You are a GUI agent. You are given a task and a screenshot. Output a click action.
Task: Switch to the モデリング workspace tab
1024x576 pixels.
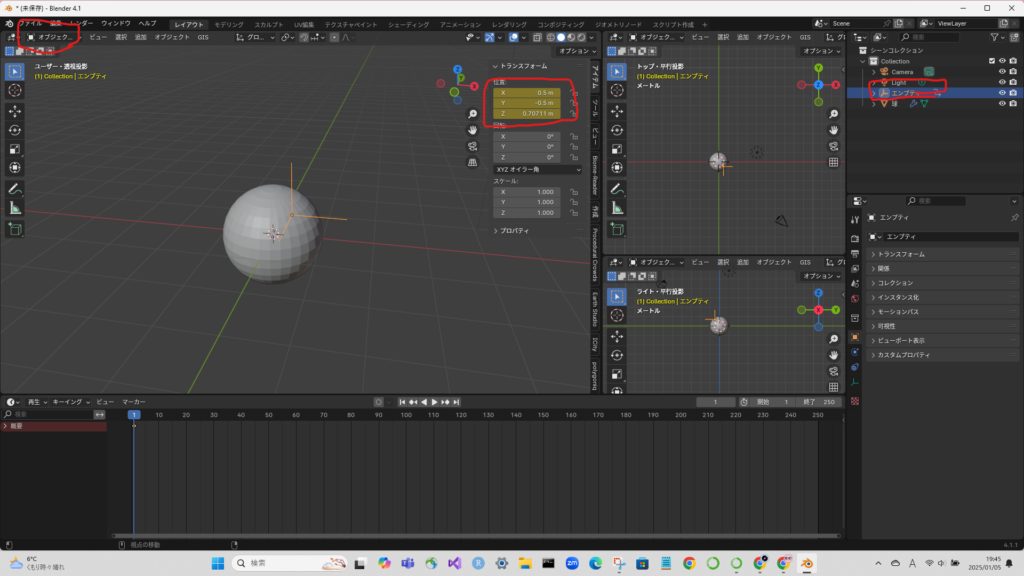(x=228, y=23)
